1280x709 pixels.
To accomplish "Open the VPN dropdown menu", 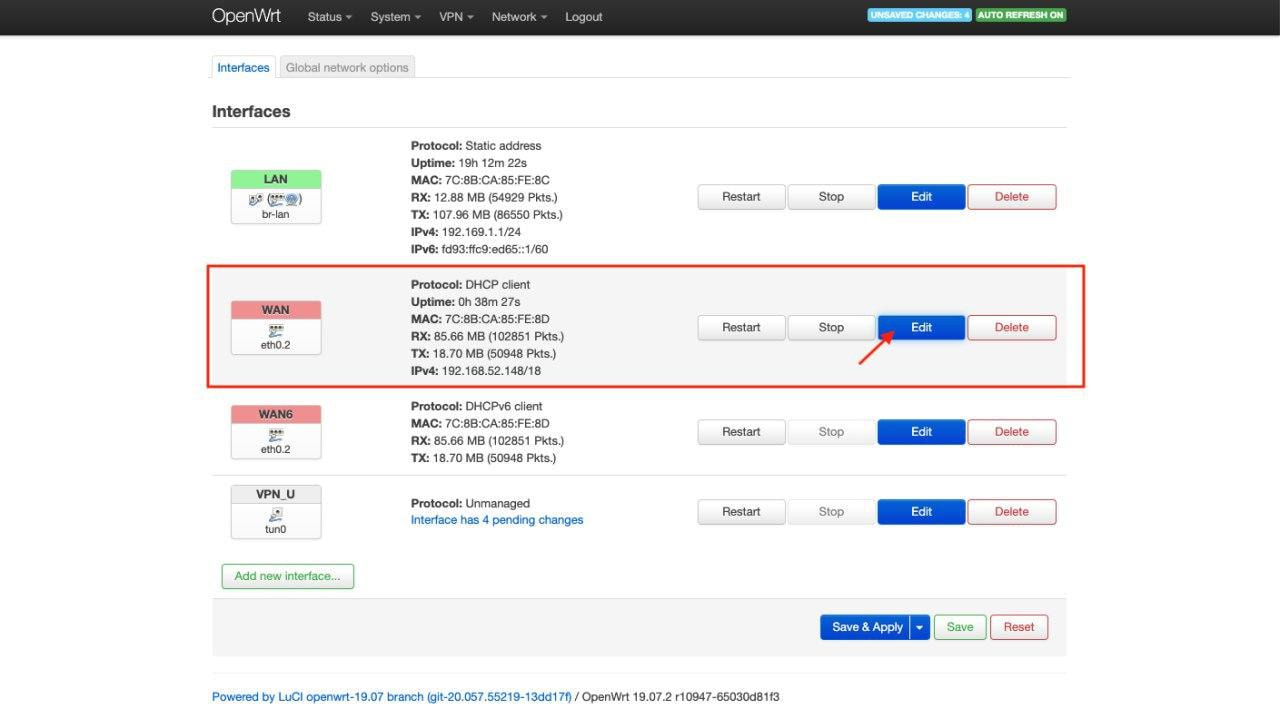I will 456,17.
